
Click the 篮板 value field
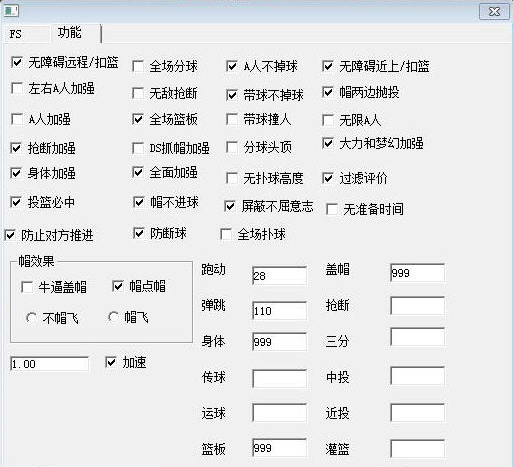pos(279,448)
